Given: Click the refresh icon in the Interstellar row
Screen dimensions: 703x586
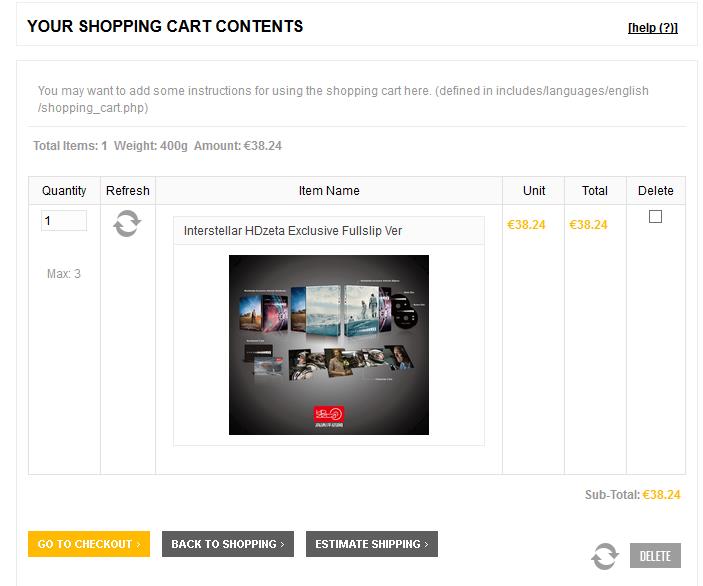Looking at the screenshot, I should pos(127,223).
